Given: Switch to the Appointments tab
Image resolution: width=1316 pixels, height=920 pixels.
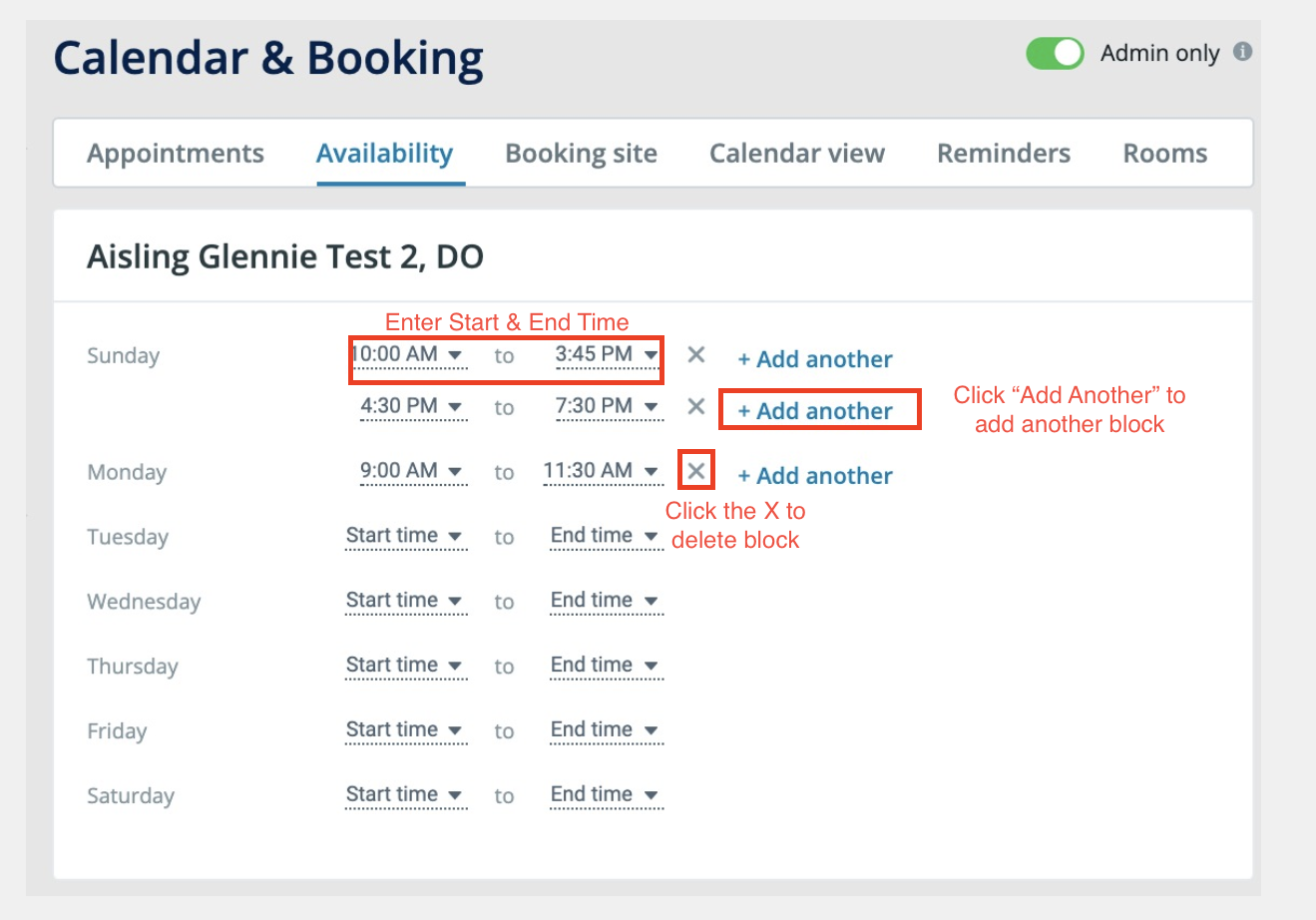Looking at the screenshot, I should (x=176, y=153).
